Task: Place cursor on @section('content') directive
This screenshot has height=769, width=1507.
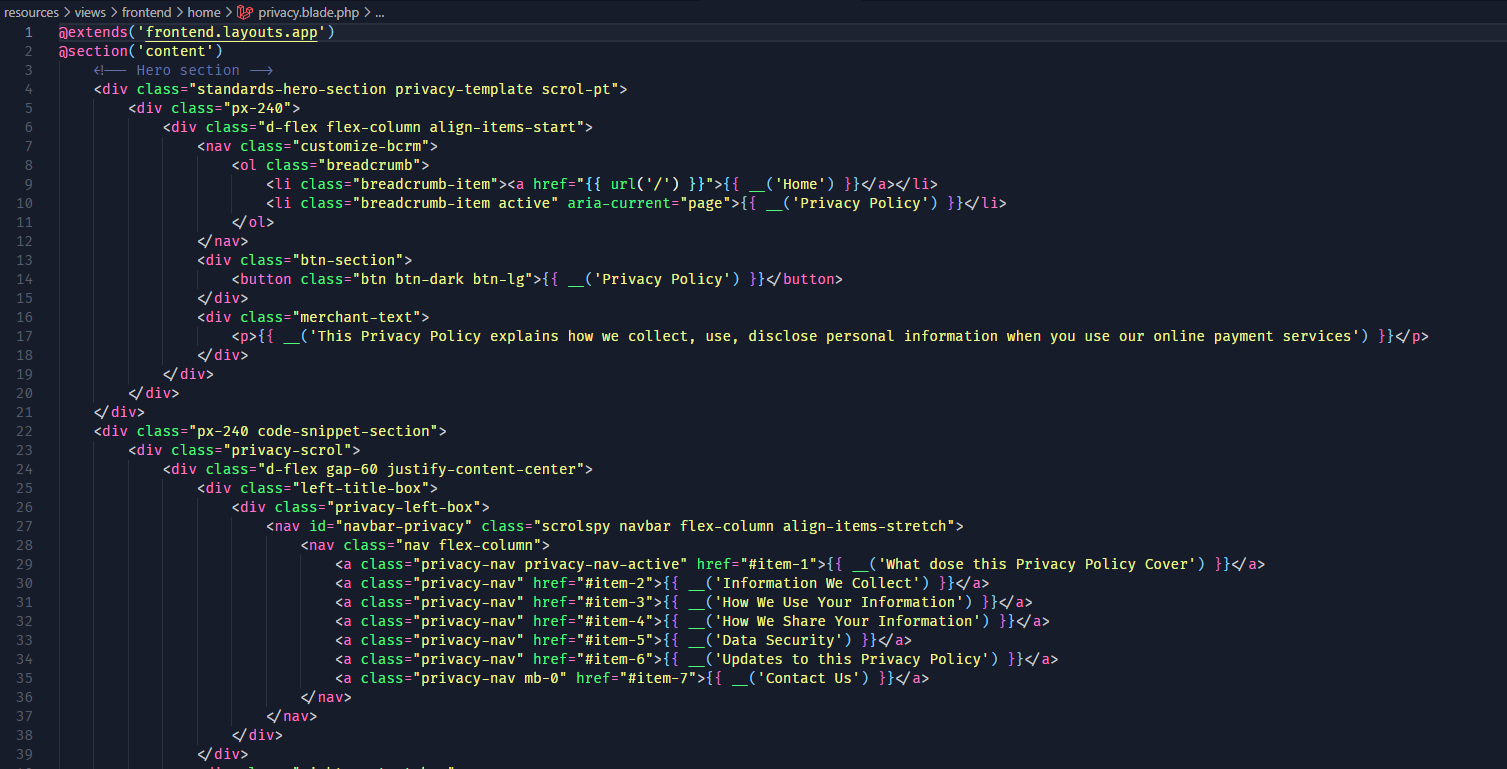Action: 140,51
